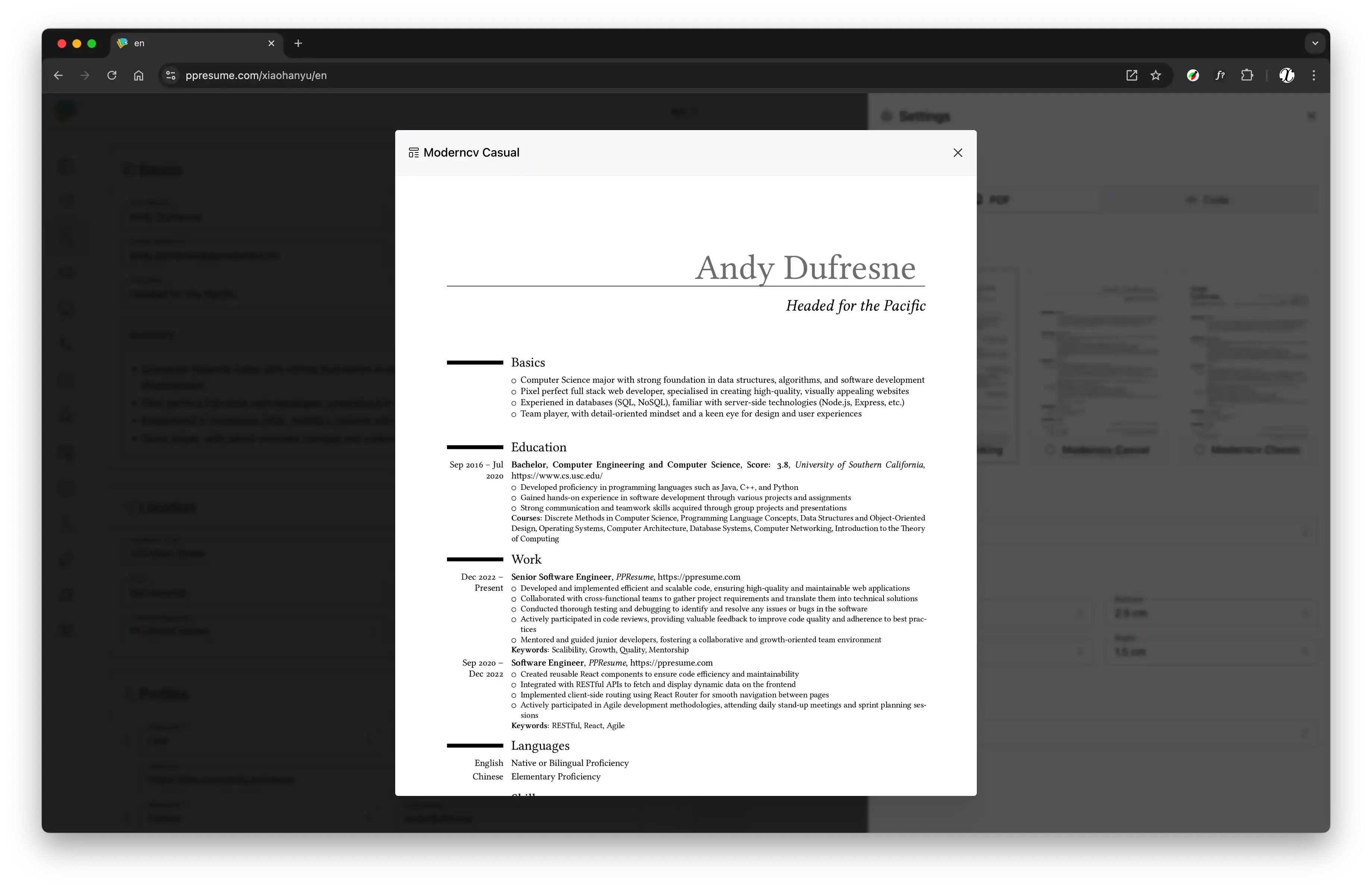Viewport: 1372px width, 888px height.
Task: Open the 1.5 cm margin dropdown
Action: (1211, 652)
